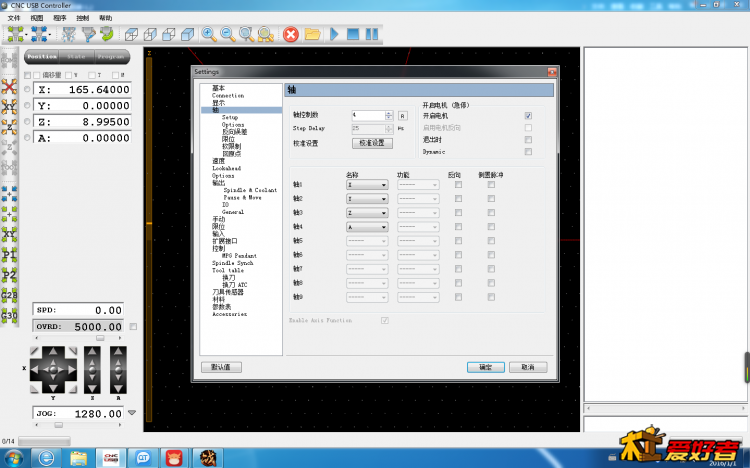This screenshot has width=750, height=468.
Task: Click the green P1 position sidebar icon
Action: 9,254
